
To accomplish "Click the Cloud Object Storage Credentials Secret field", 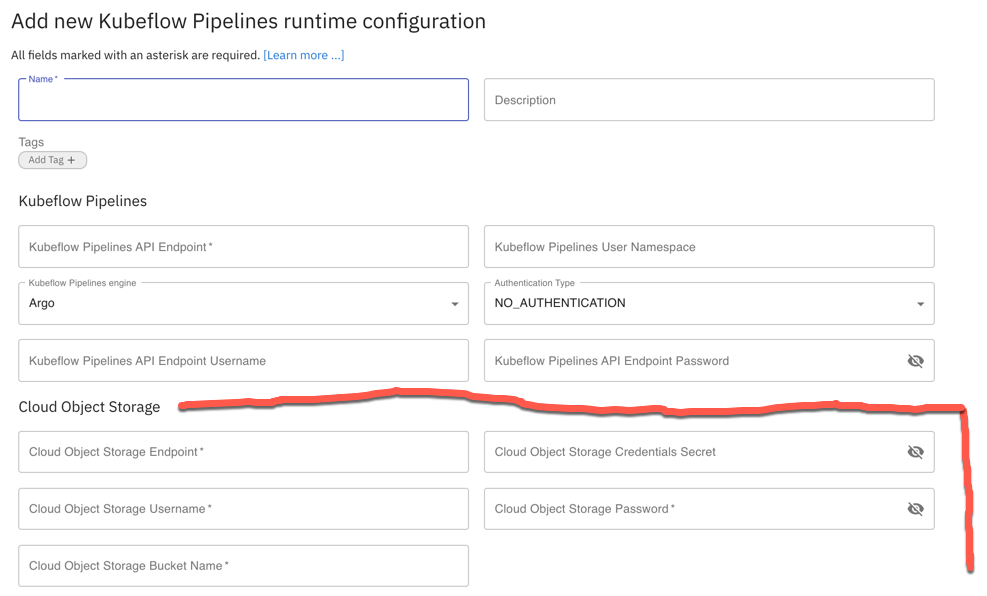I will click(x=690, y=452).
